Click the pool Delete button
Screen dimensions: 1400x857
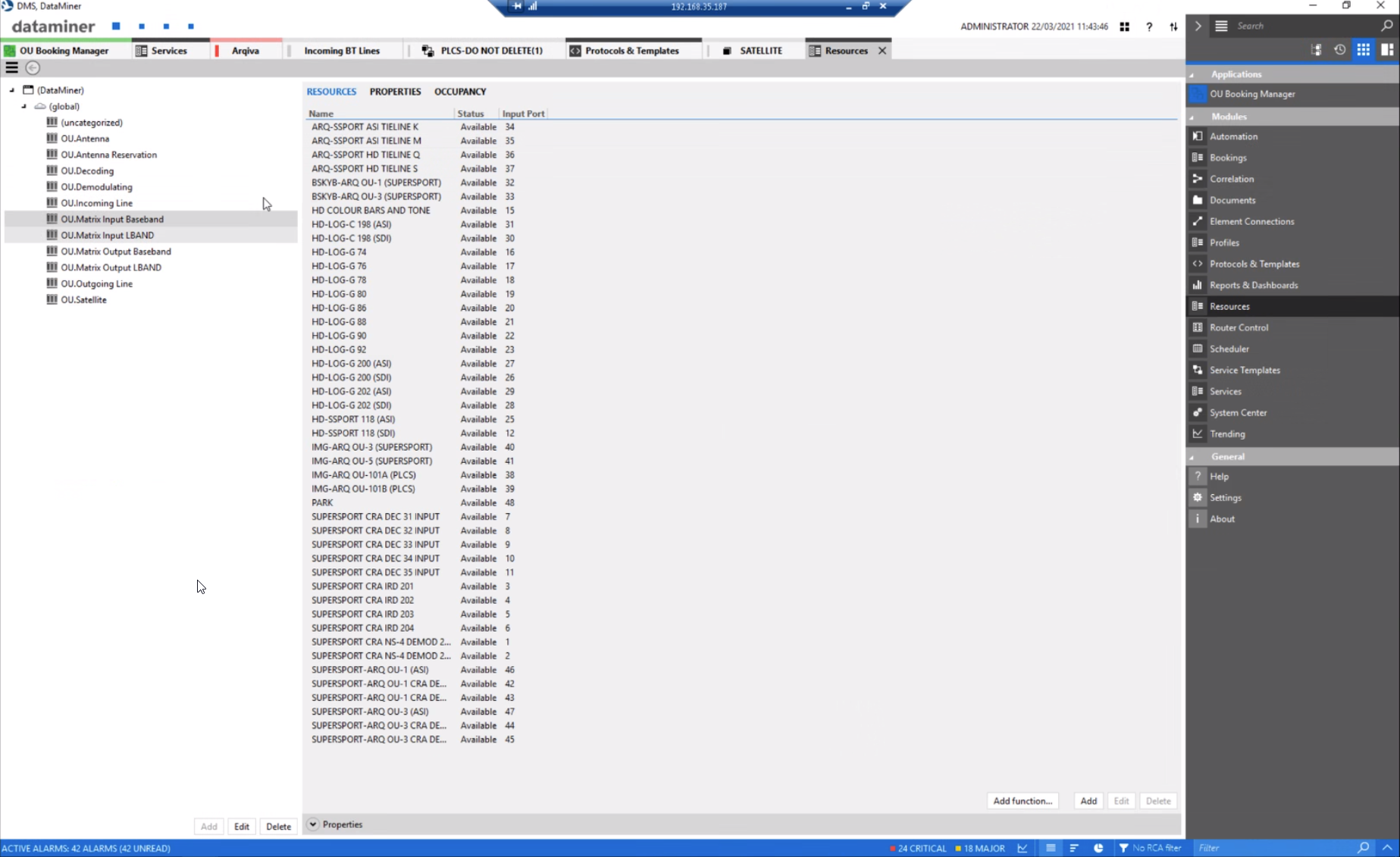click(x=278, y=827)
